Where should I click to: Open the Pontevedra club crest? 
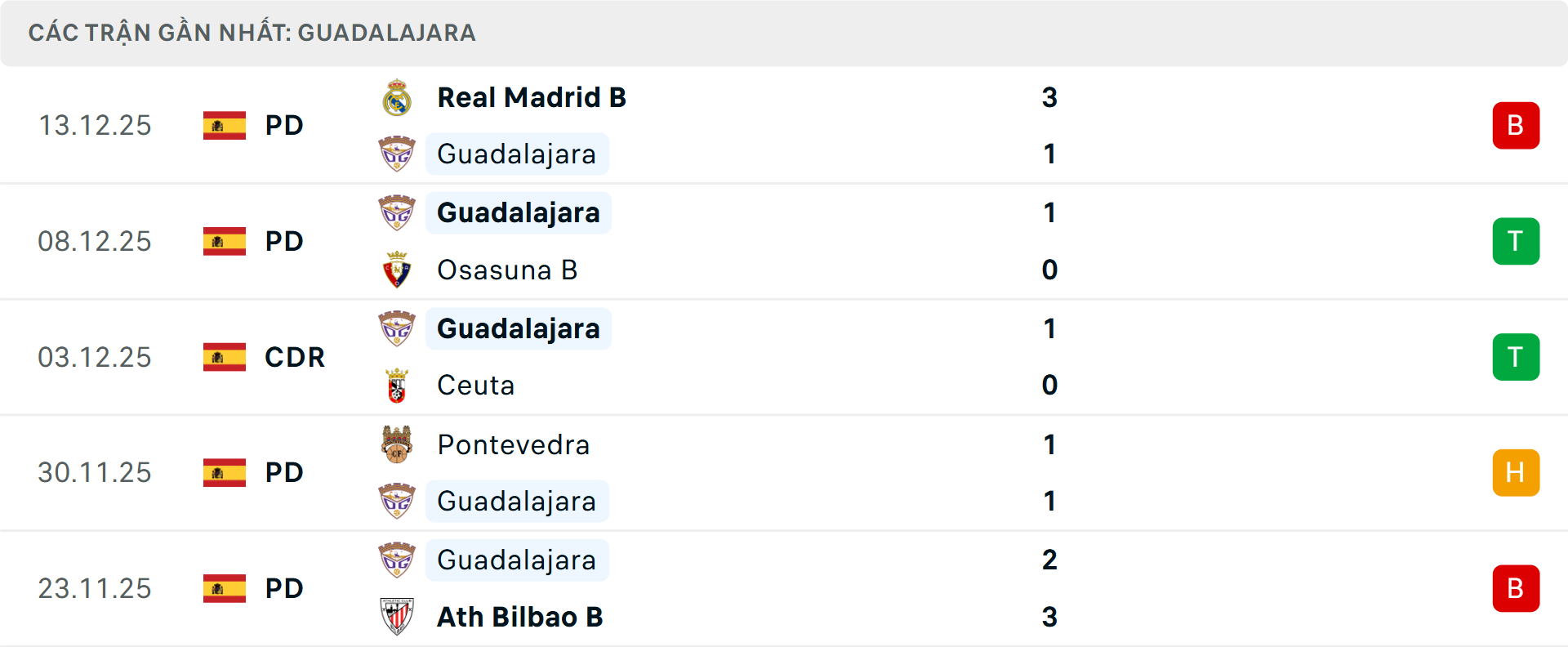pyautogui.click(x=397, y=445)
